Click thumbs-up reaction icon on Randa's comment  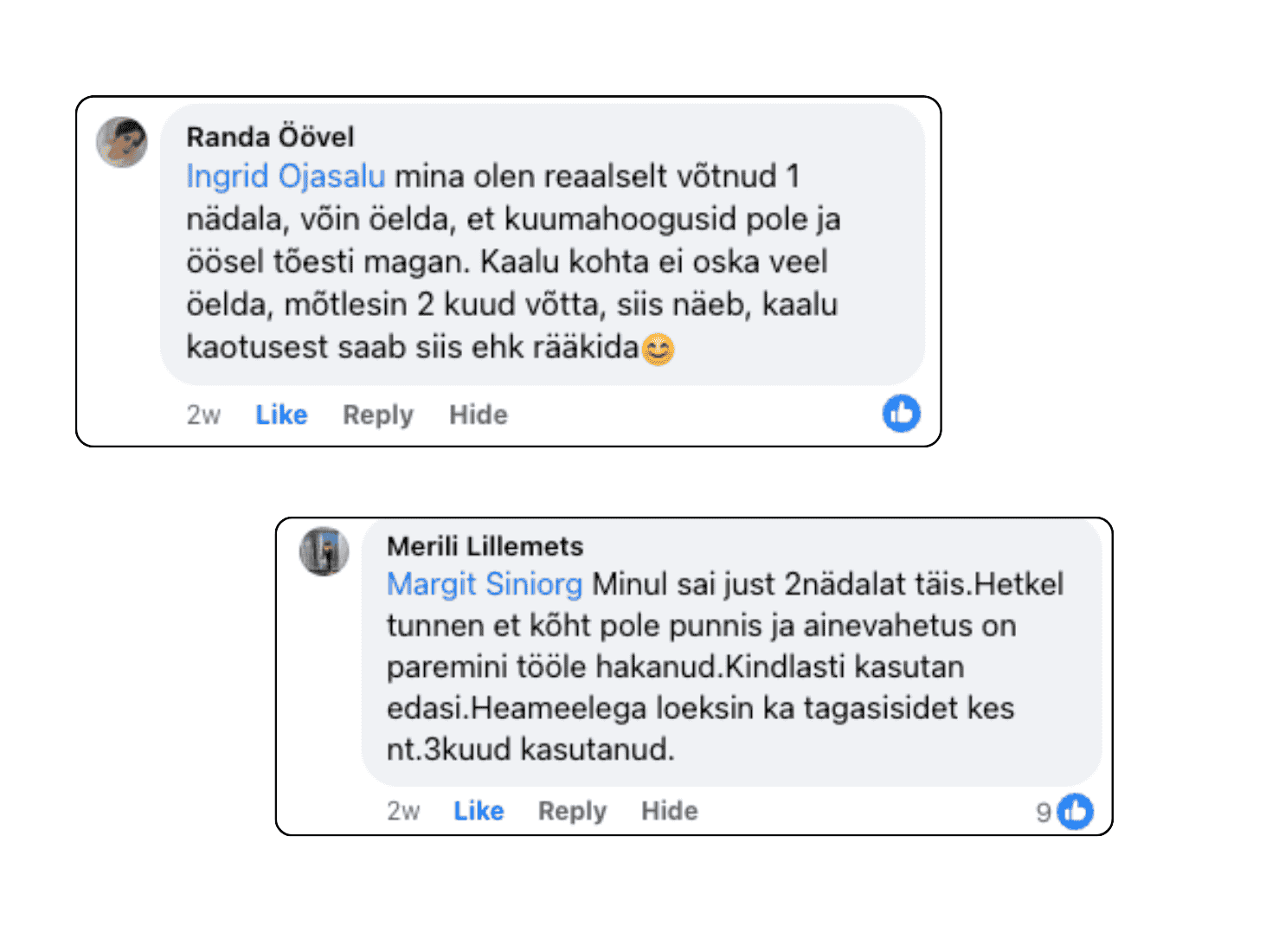(901, 414)
